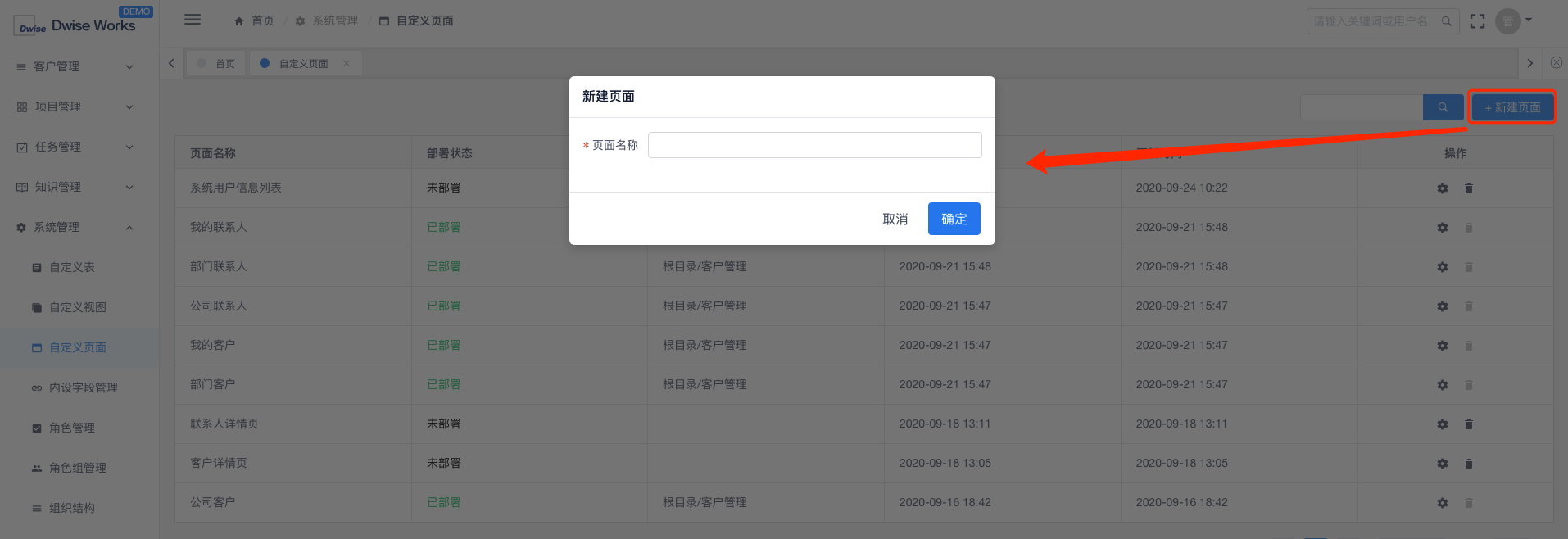Viewport: 1568px width, 539px height.
Task: Click the 确定 button in dialog
Action: pos(954,219)
